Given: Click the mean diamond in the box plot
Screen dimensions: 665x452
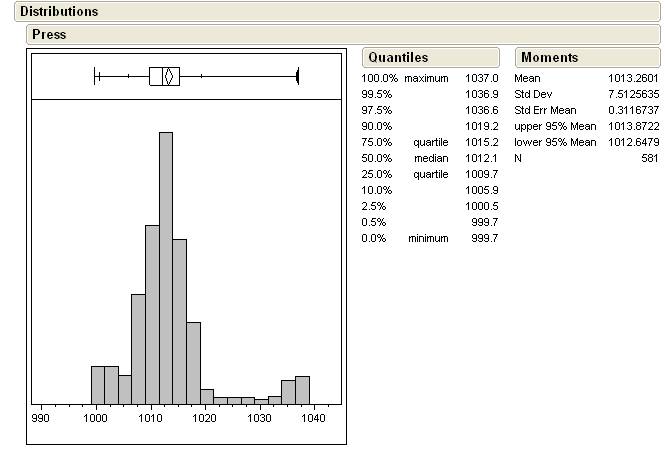Looking at the screenshot, I should 169,75.
